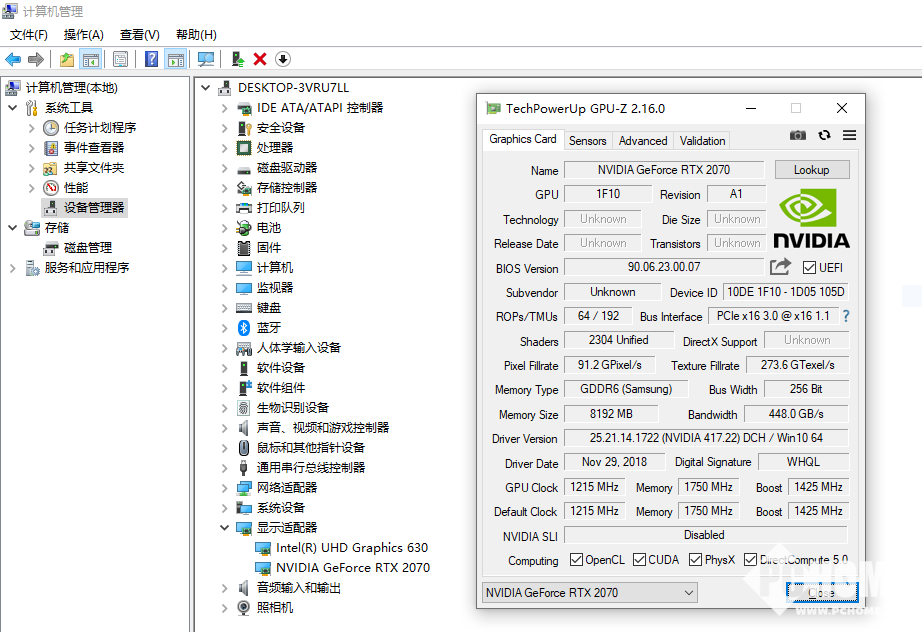This screenshot has height=632, width=922.
Task: Click the BIOS Version field
Action: click(x=664, y=267)
